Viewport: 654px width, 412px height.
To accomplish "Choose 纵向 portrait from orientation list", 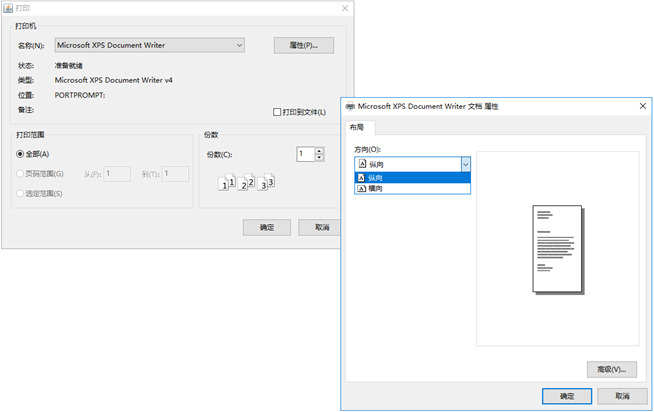I will tap(413, 178).
